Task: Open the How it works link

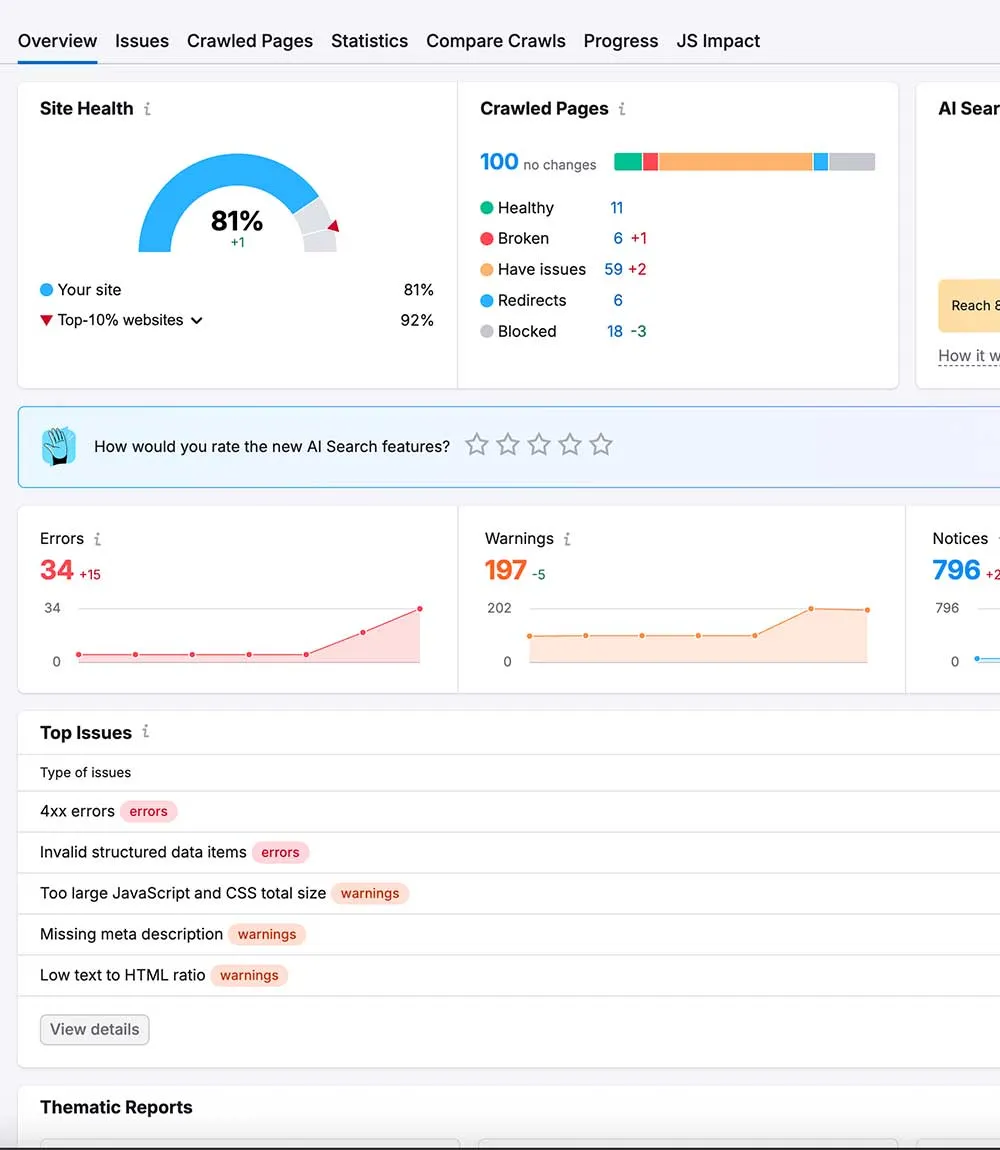Action: click(x=967, y=356)
